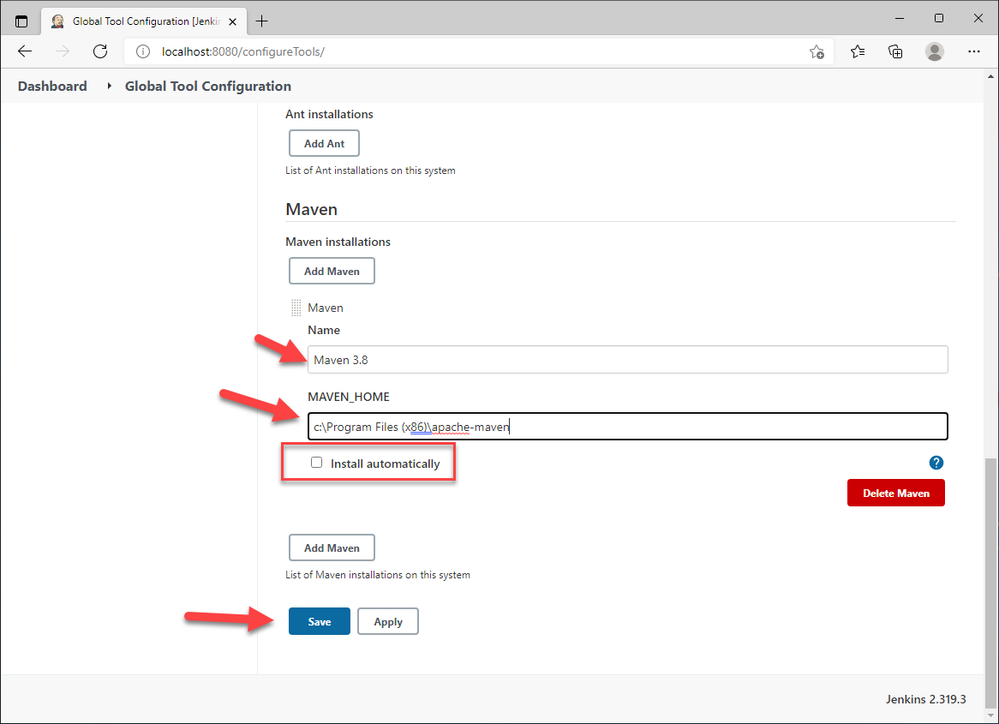The height and width of the screenshot is (724, 999).
Task: Save the tool configuration
Action: (x=319, y=621)
